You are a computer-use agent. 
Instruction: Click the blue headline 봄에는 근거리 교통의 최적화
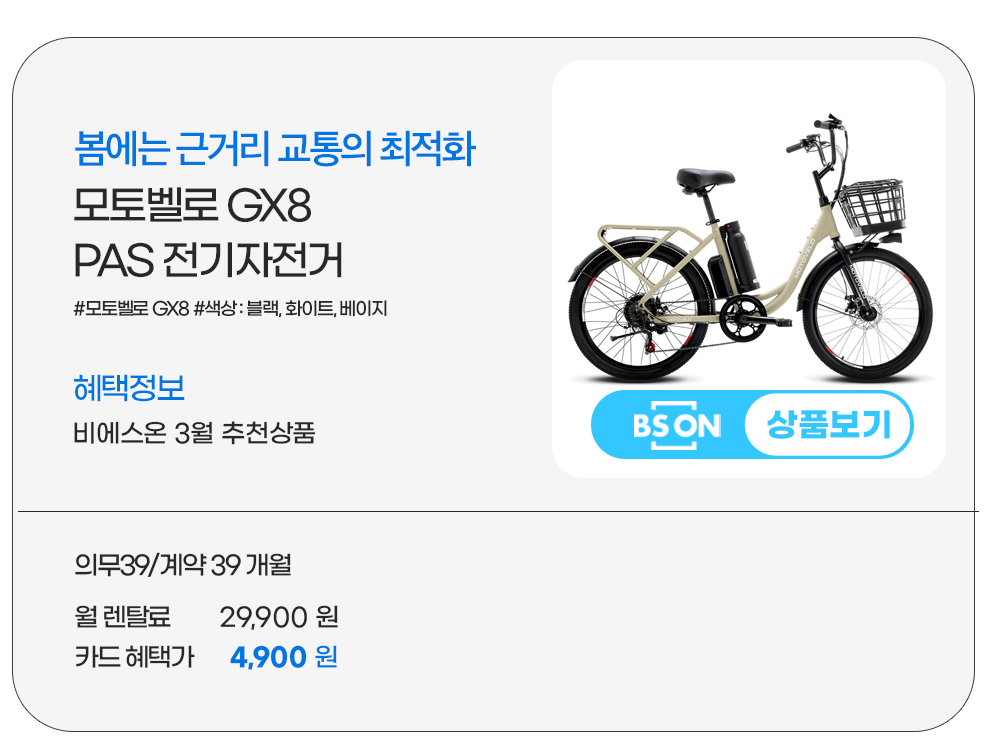274,149
